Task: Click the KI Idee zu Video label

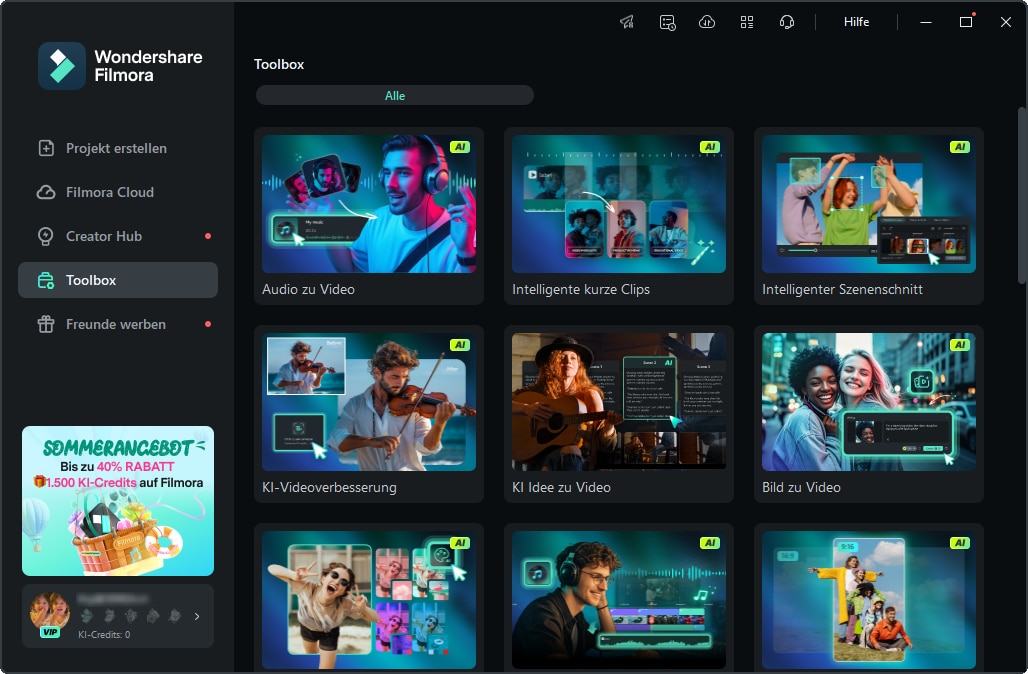Action: [561, 487]
